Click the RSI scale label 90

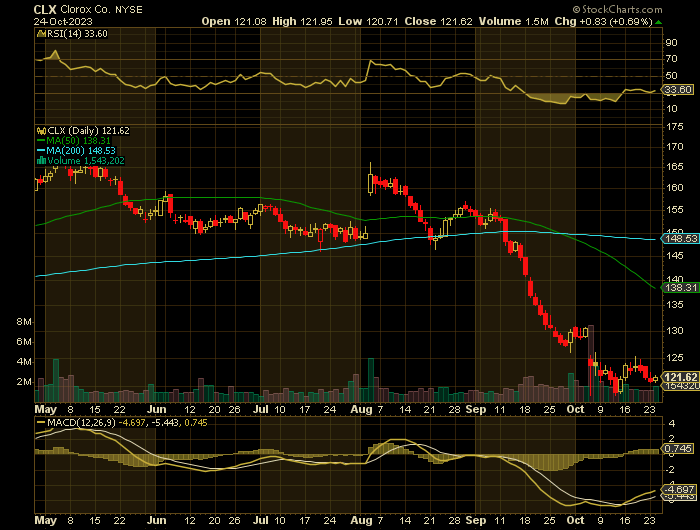pos(671,43)
